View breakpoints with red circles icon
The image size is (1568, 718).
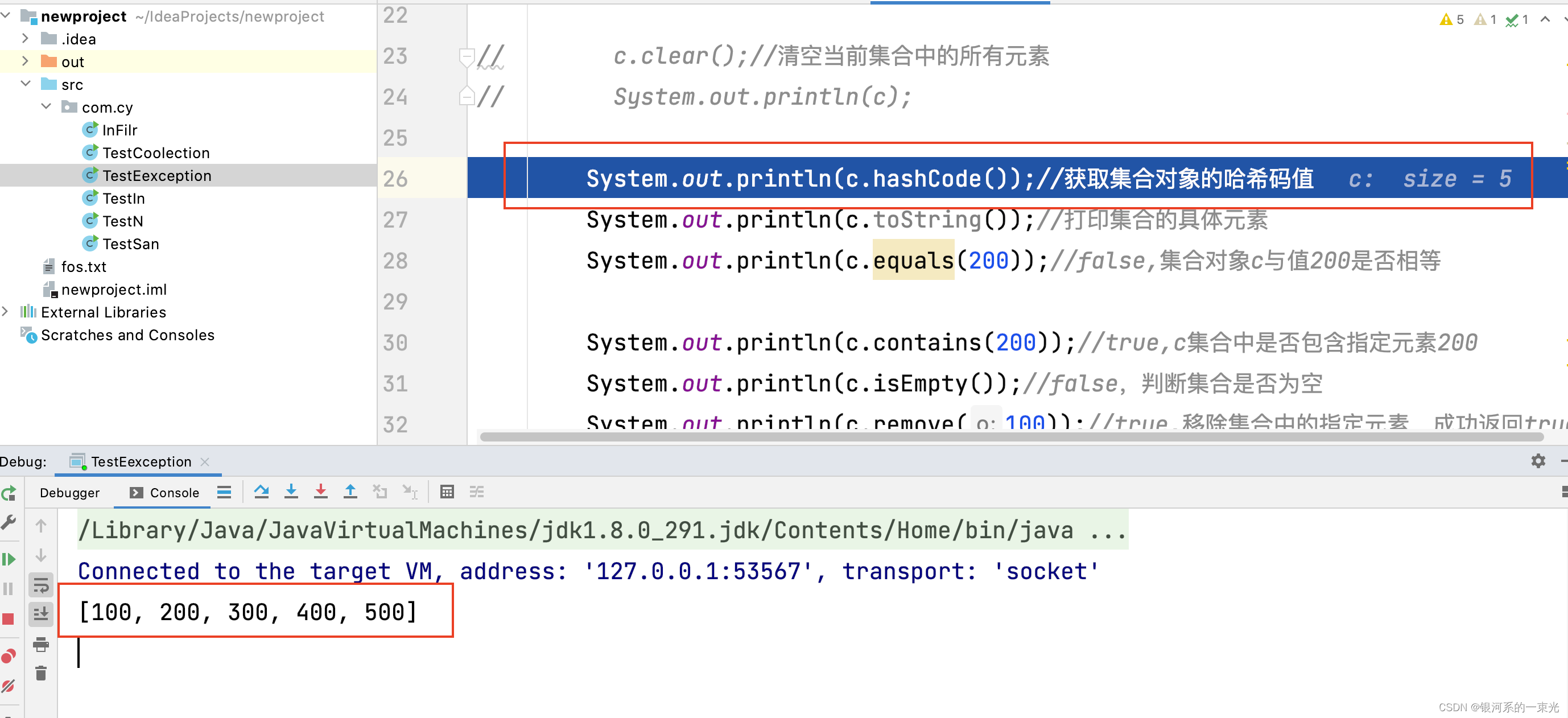click(9, 655)
